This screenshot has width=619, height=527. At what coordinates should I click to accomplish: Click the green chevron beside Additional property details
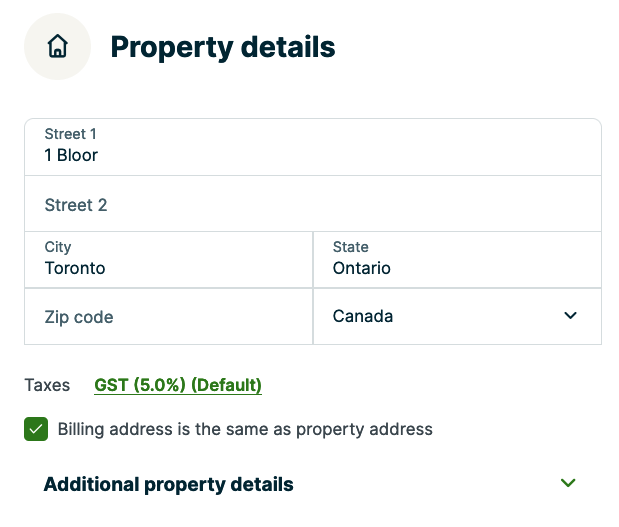click(568, 483)
